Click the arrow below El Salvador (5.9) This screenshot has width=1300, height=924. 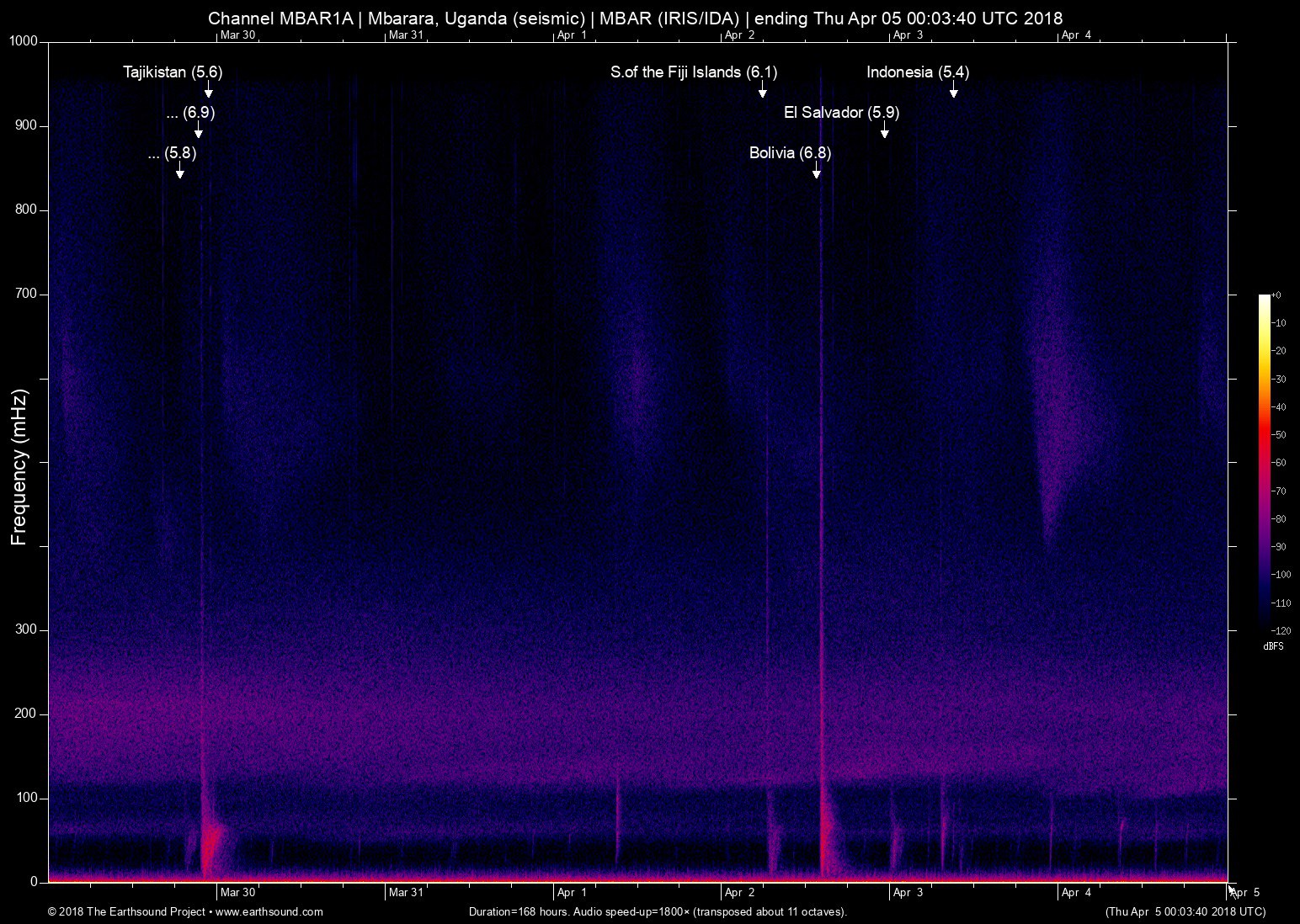(884, 131)
